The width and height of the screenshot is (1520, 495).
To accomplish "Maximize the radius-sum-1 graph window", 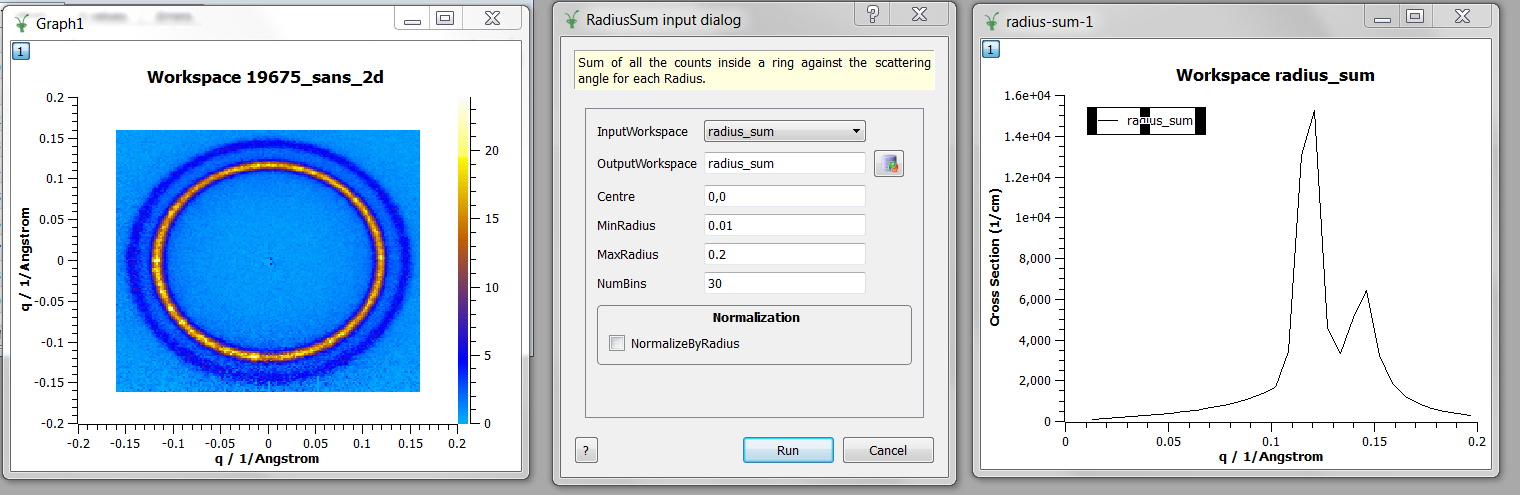I will [1414, 16].
